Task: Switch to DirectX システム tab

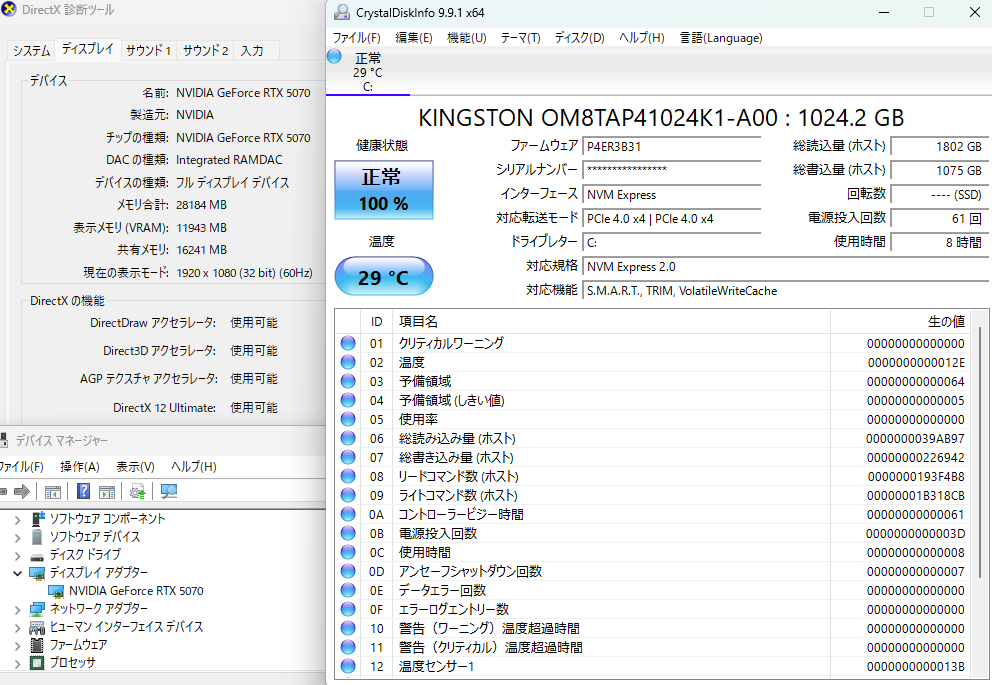Action: click(32, 51)
